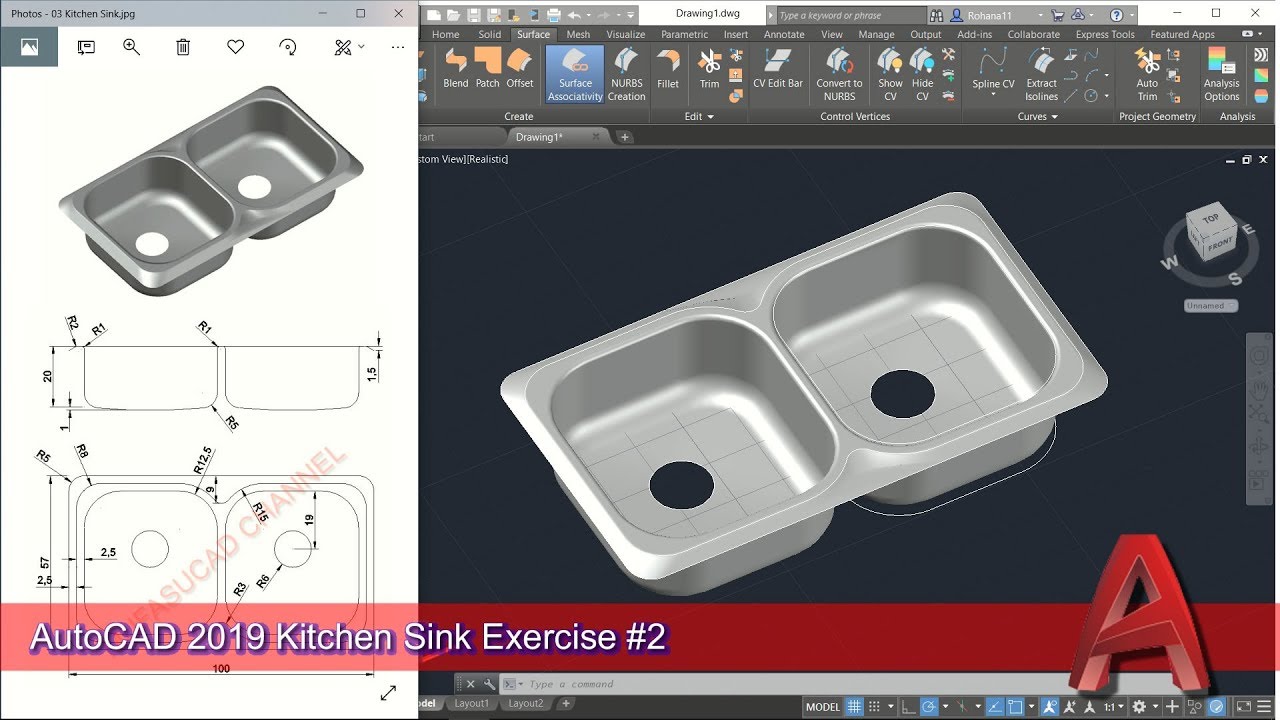
Task: Add a new drawing tab
Action: pos(625,137)
